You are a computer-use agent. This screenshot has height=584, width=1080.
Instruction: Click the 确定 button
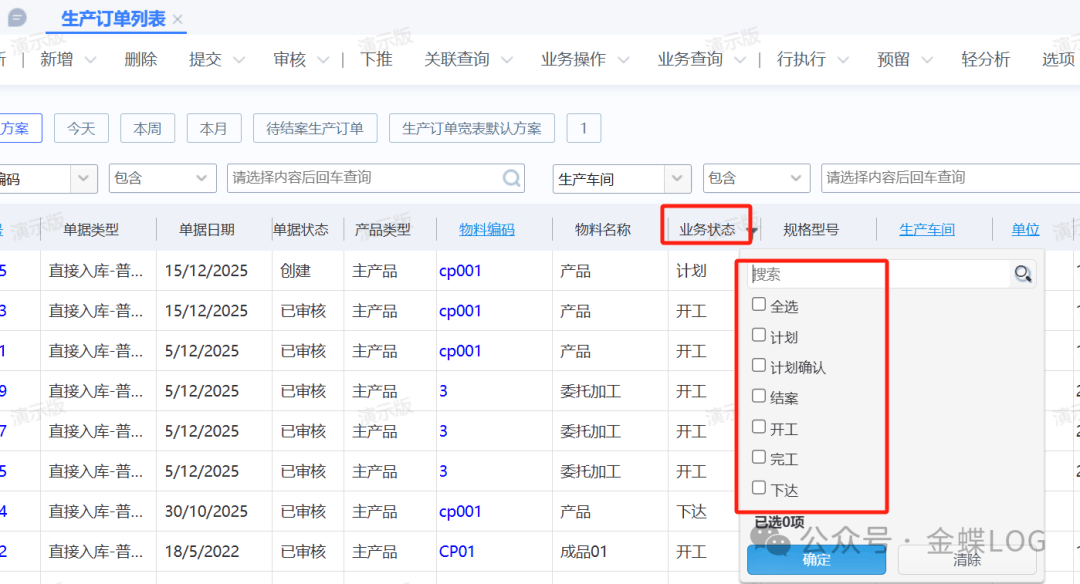point(816,559)
